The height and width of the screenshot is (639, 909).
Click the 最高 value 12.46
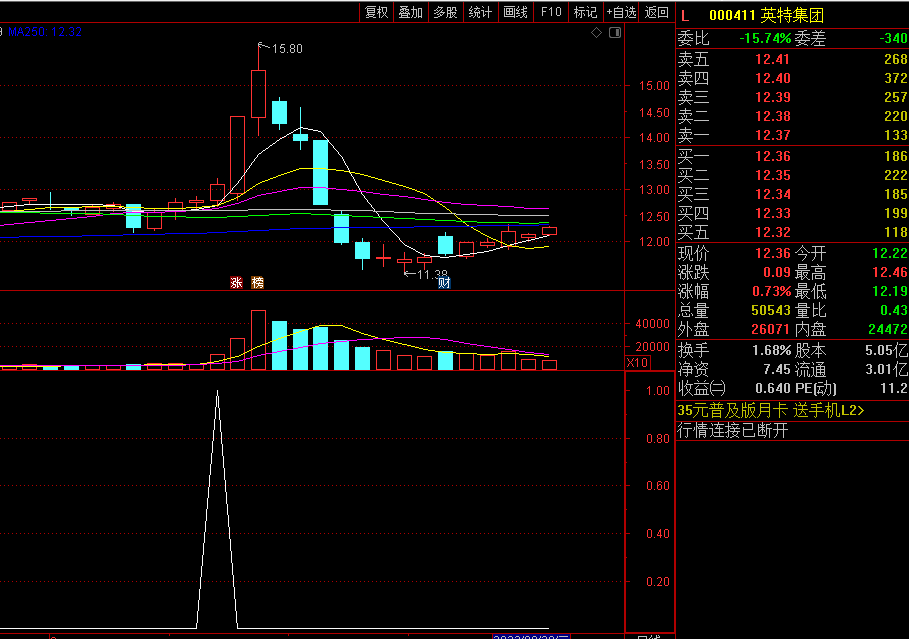tap(890, 273)
